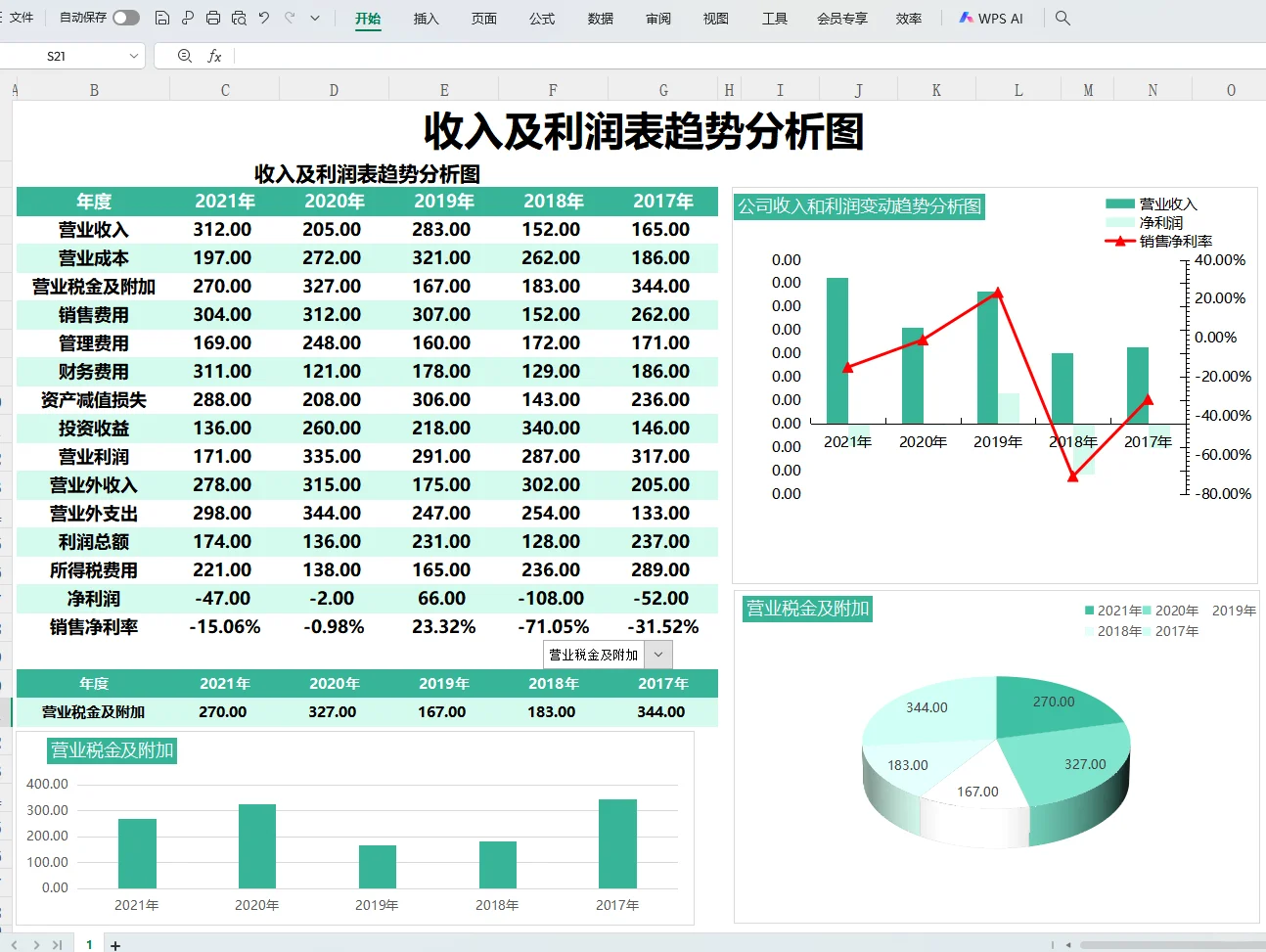Click the red marker at 2018年 on line
The height and width of the screenshot is (952, 1266).
[1072, 476]
